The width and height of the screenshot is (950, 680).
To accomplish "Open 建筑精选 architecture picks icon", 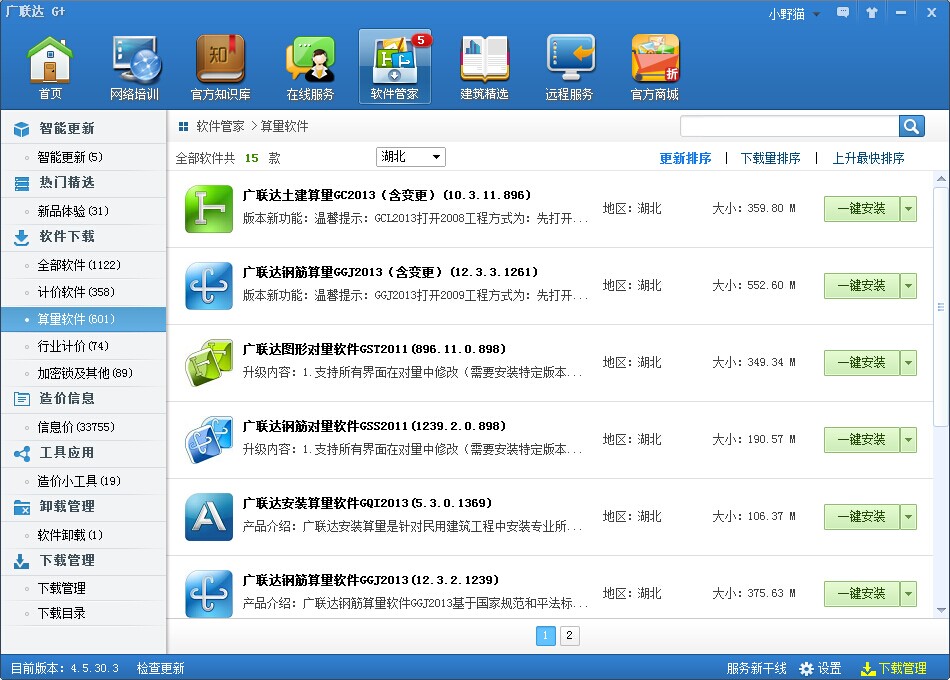I will click(x=484, y=68).
